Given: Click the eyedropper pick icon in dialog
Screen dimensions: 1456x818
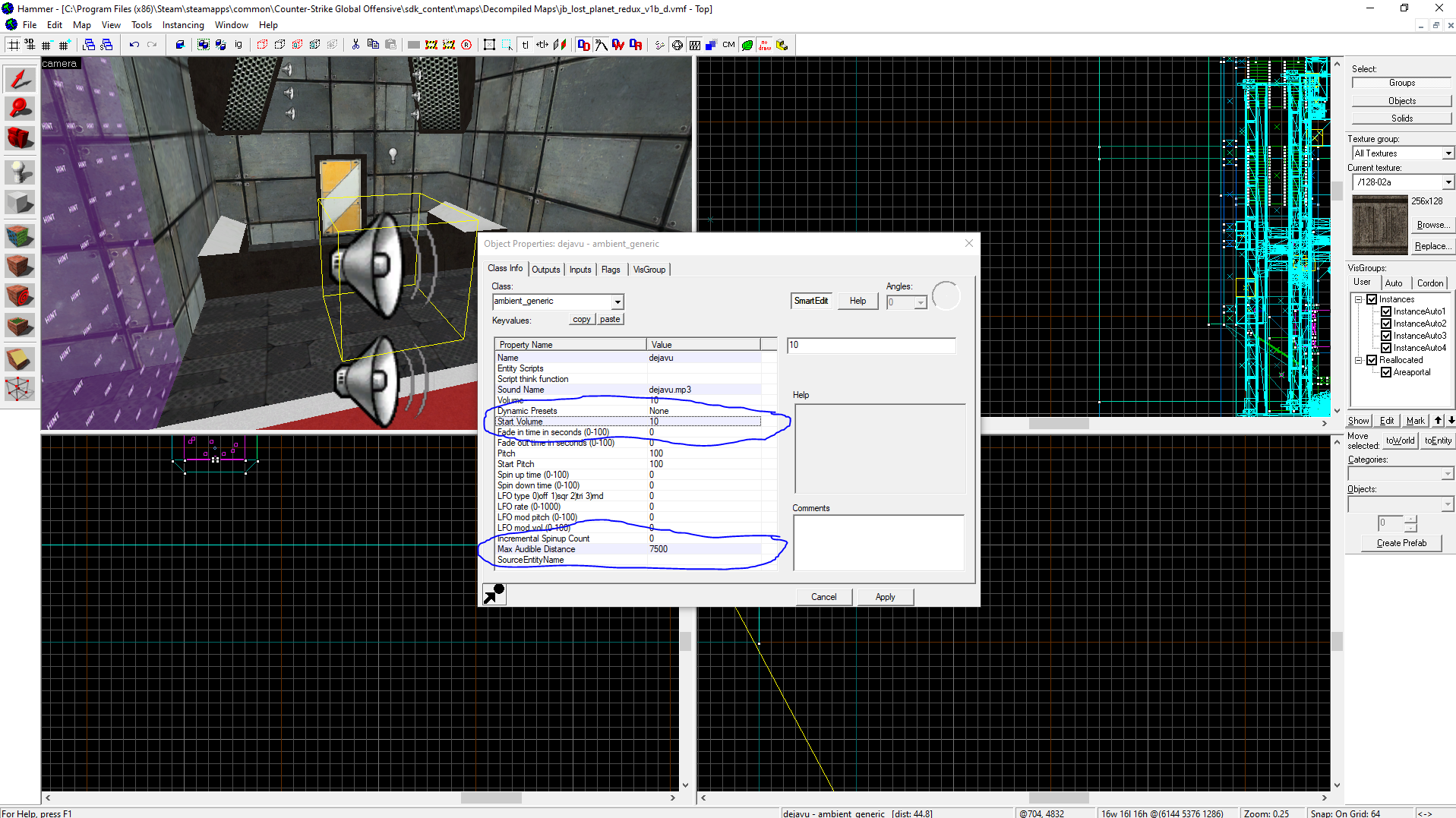Looking at the screenshot, I should tap(494, 594).
